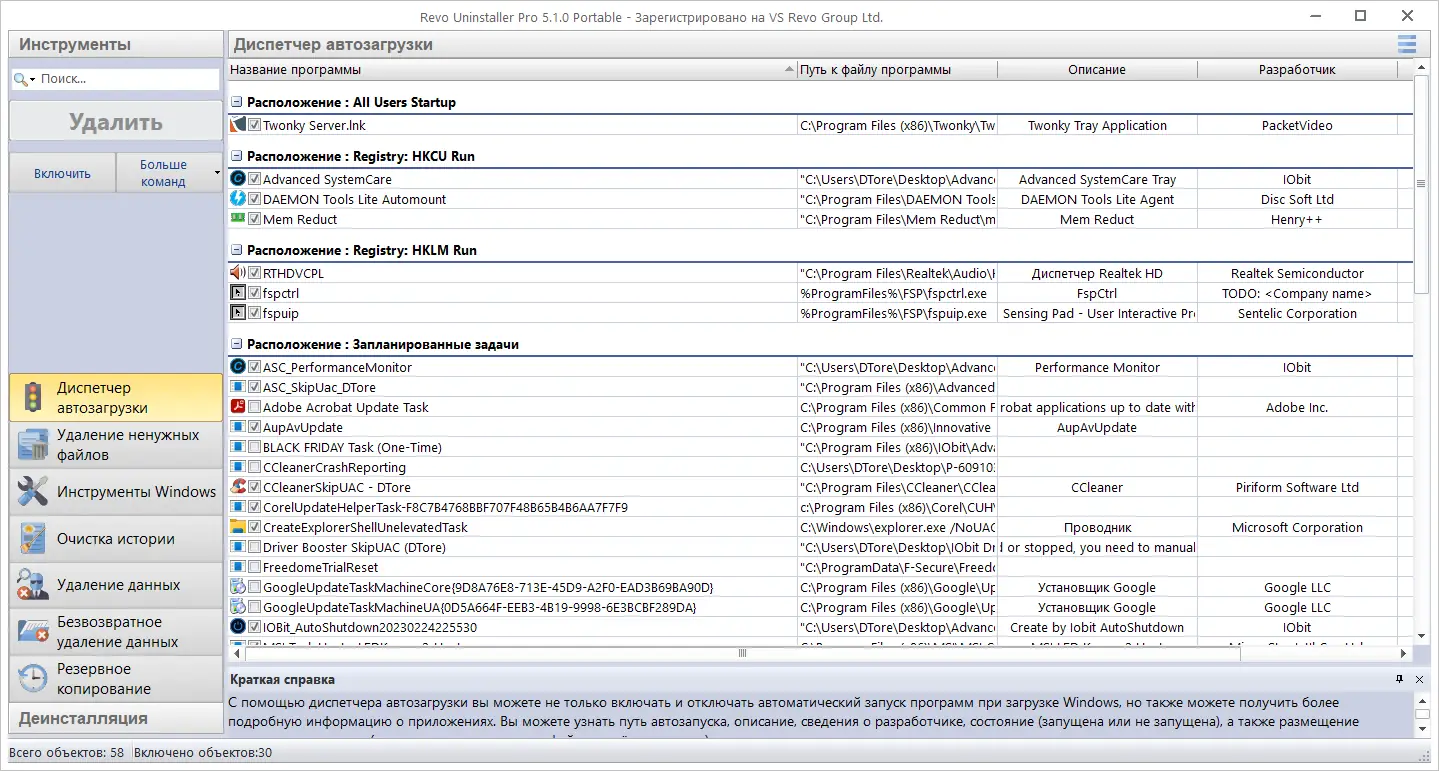The width and height of the screenshot is (1439, 771).
Task: Click the Driver Booster SkipUAC row icon
Action: (x=238, y=547)
